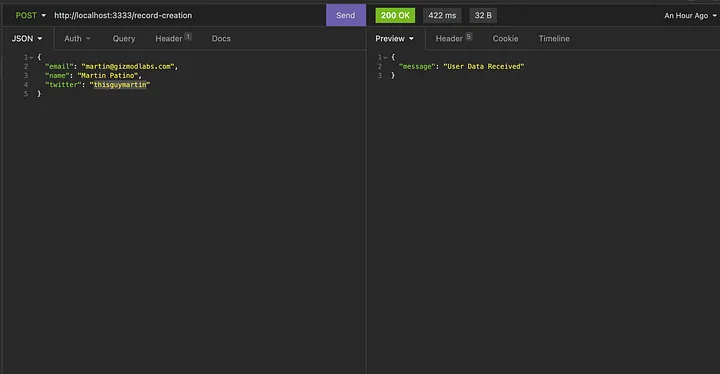Click the name value Martin Patino
Screen dimensions: 720x374
point(107,75)
